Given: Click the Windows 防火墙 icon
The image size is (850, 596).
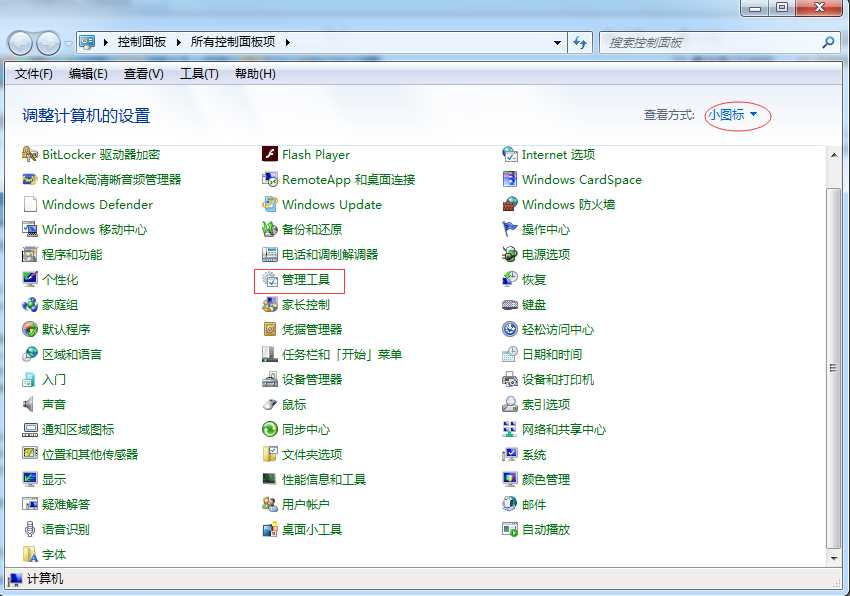Looking at the screenshot, I should tap(510, 204).
